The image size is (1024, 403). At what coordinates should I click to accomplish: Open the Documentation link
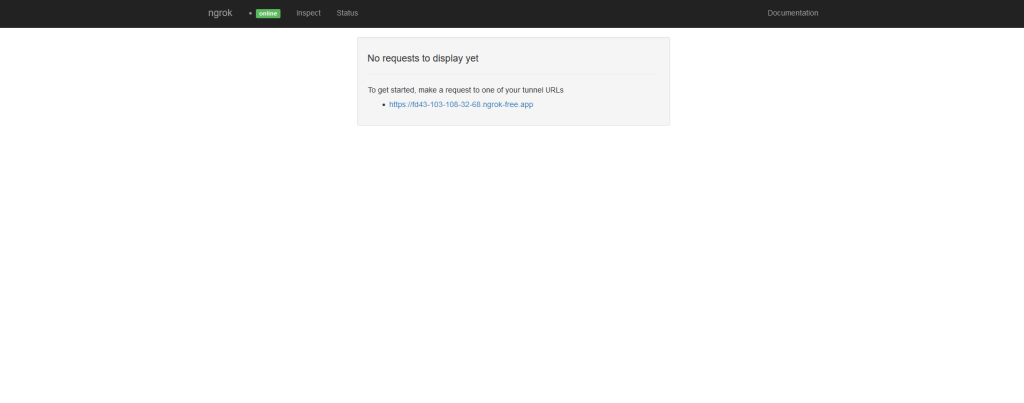[x=792, y=13]
